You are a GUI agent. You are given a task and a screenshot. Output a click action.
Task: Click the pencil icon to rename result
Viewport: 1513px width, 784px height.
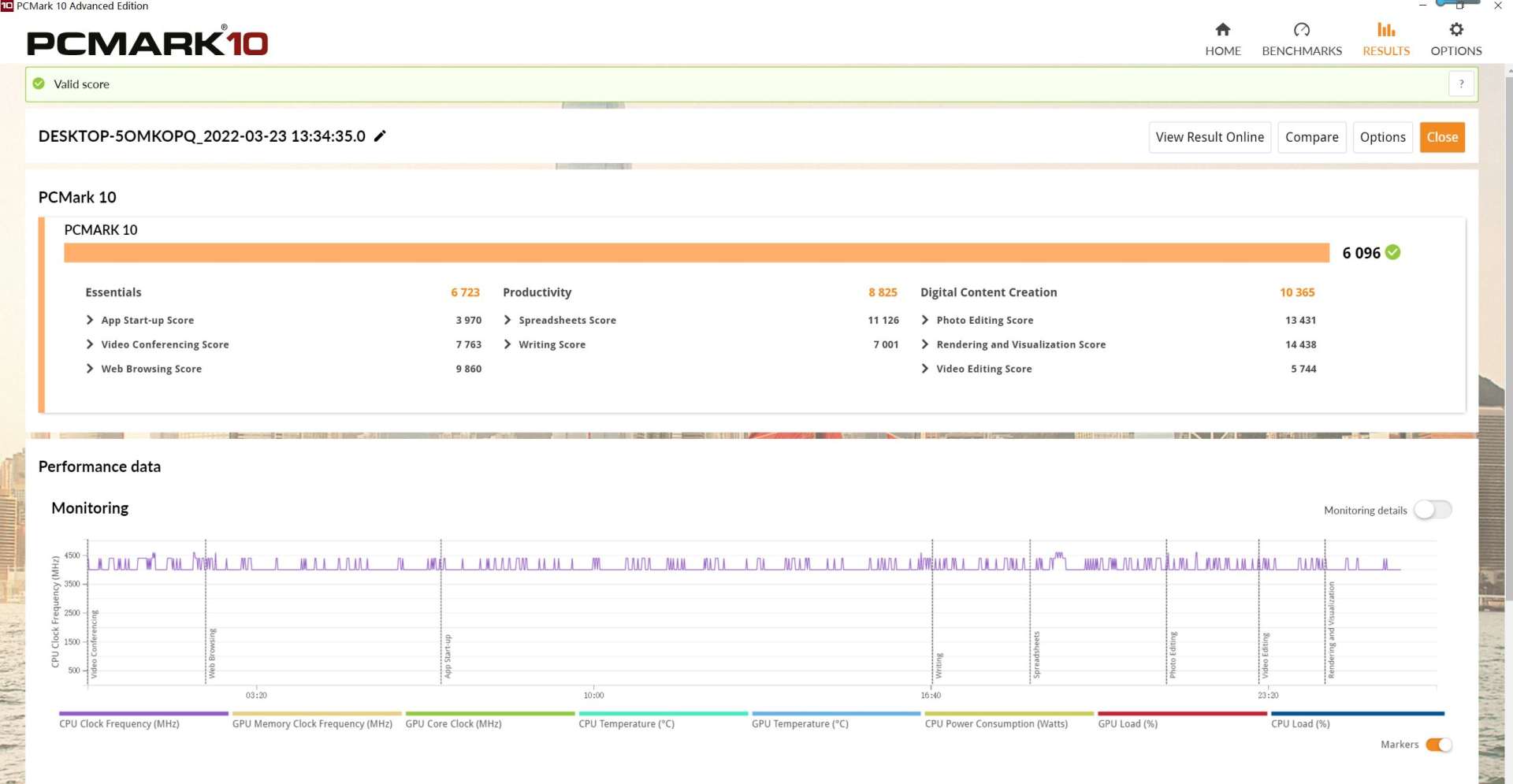(380, 136)
